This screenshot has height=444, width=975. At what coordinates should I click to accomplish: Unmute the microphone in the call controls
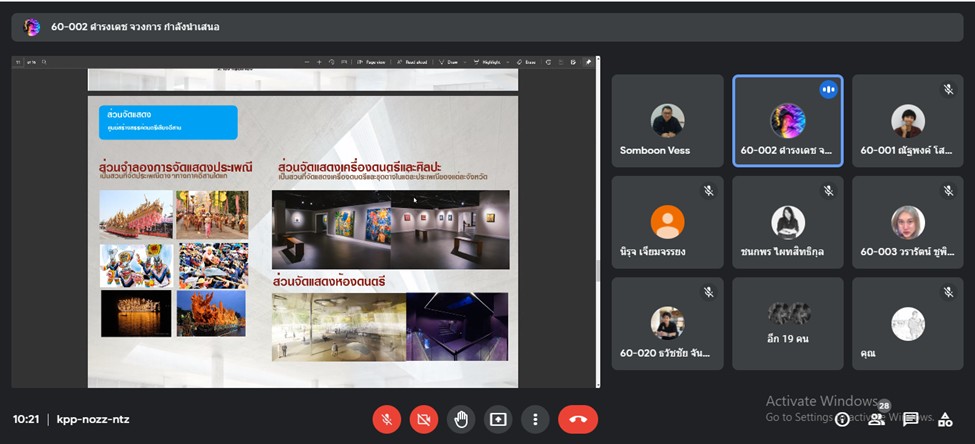(x=387, y=419)
